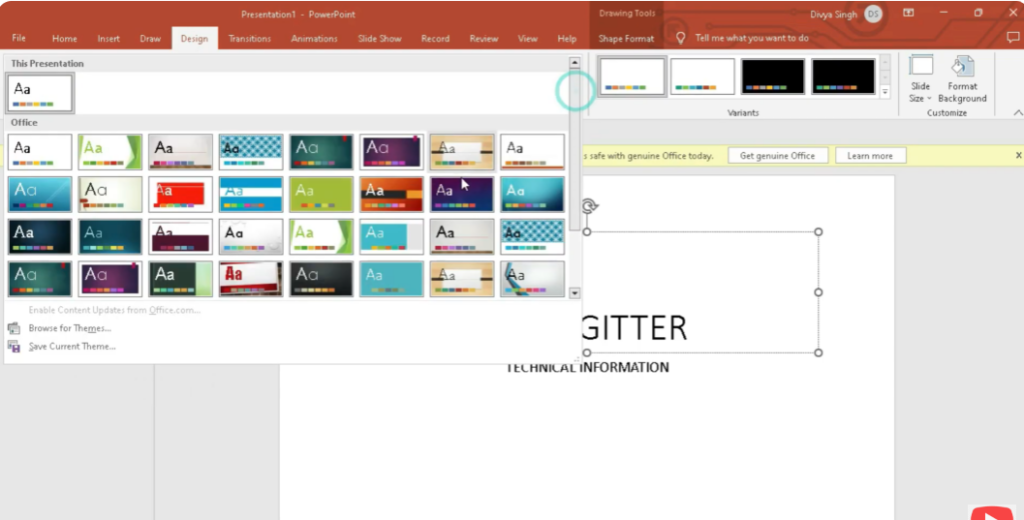The width and height of the screenshot is (1024, 520).
Task: Click the Tell me what you want to do box
Action: (x=752, y=38)
